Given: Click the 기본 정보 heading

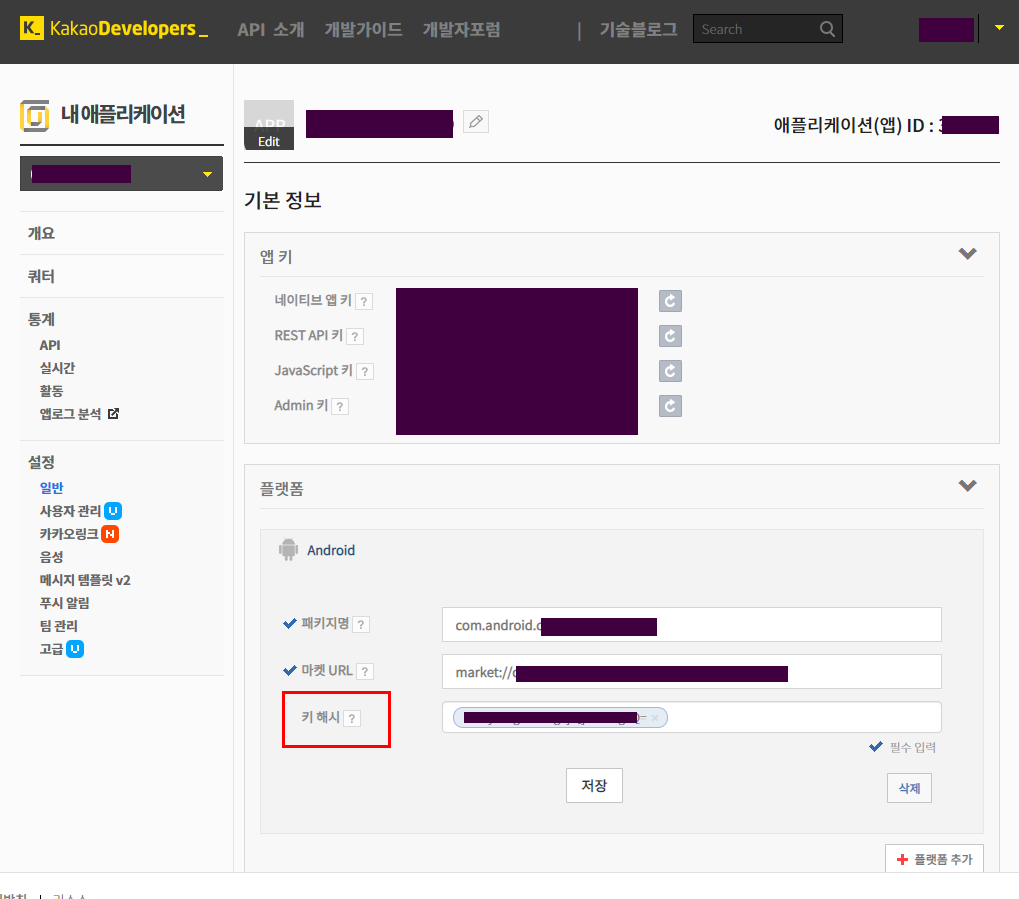Looking at the screenshot, I should [x=283, y=200].
